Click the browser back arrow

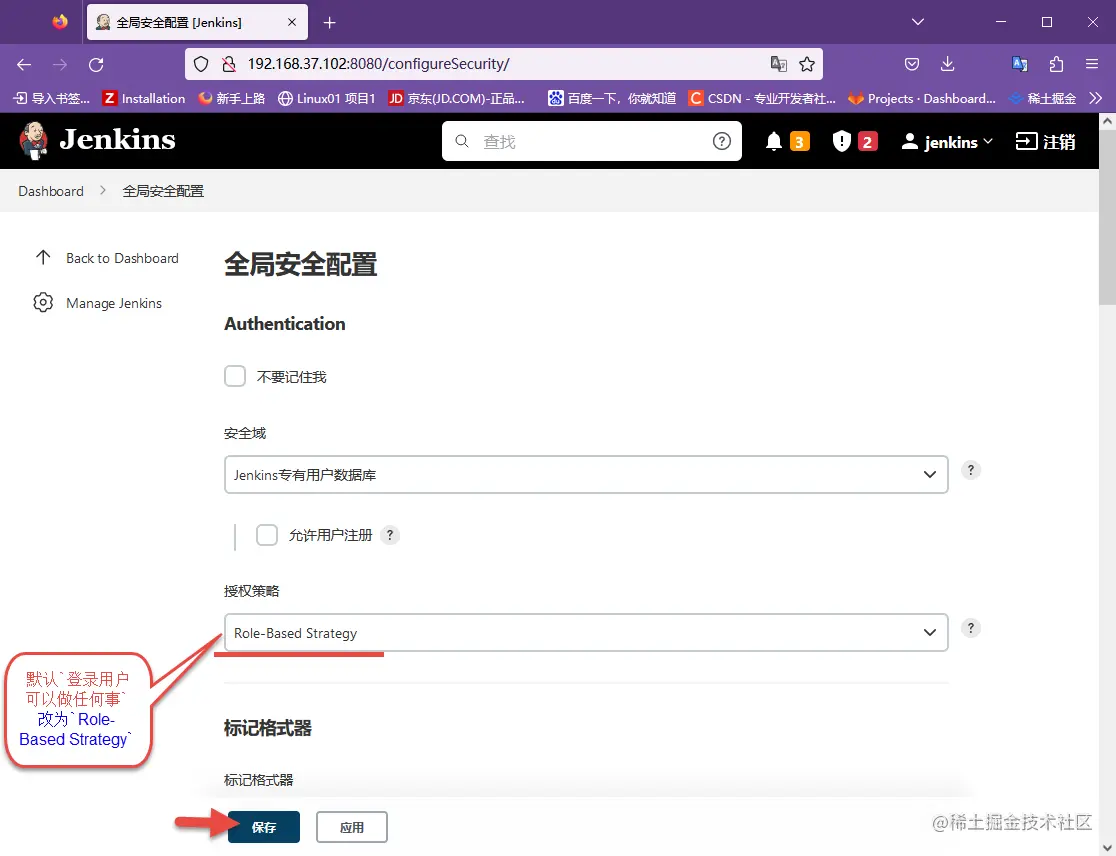24,65
